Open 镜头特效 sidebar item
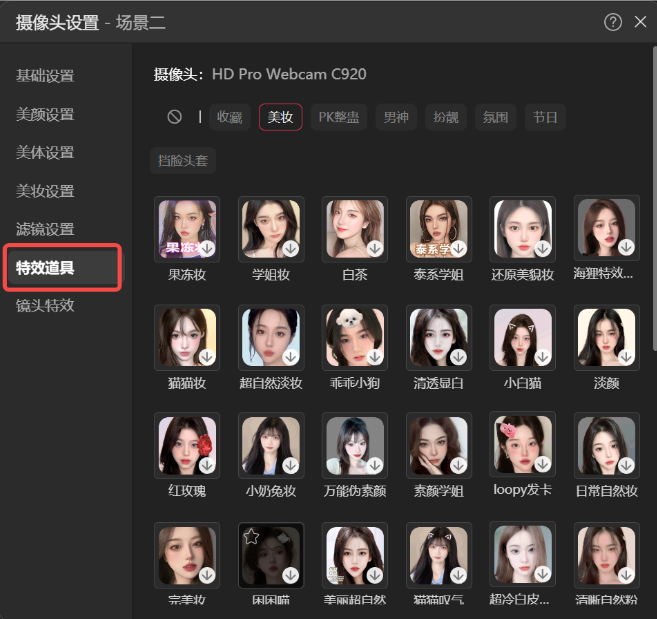The width and height of the screenshot is (657, 619). [45, 305]
